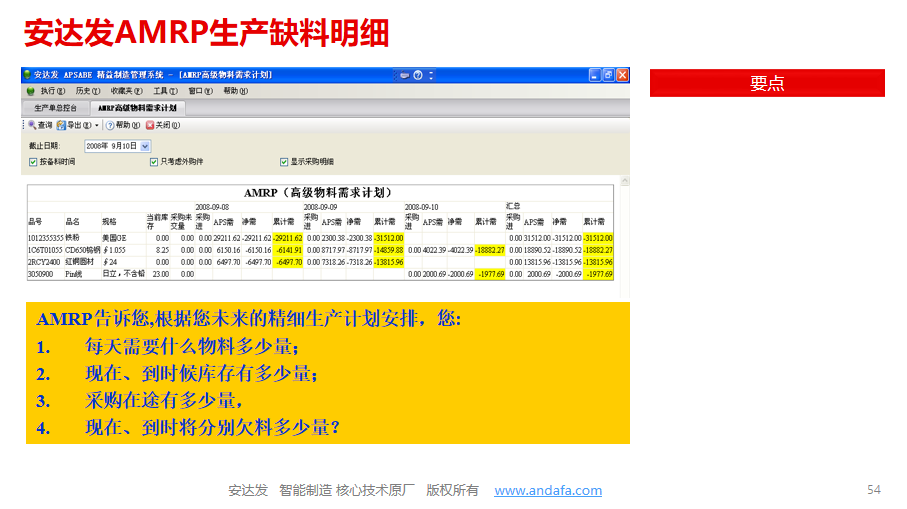This screenshot has height=509, width=907.
Task: Select the AMRP高级物料需求计划 tab
Action: click(x=137, y=108)
